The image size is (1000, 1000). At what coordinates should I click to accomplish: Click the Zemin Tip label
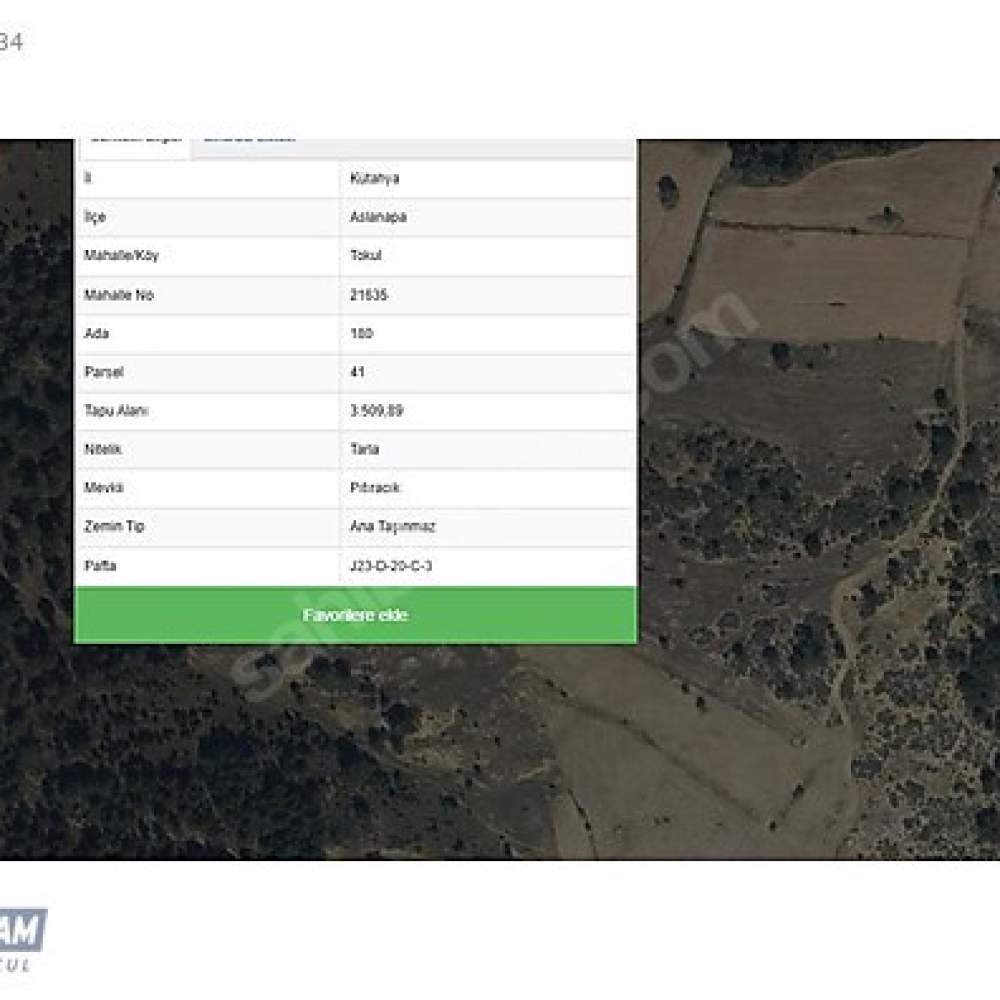tap(115, 526)
